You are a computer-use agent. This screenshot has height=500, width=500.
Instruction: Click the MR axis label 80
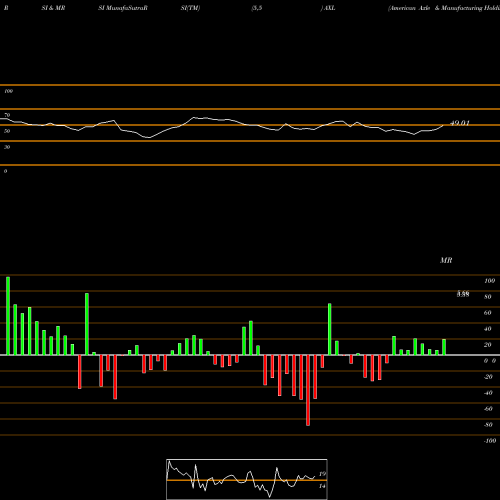coord(488,297)
